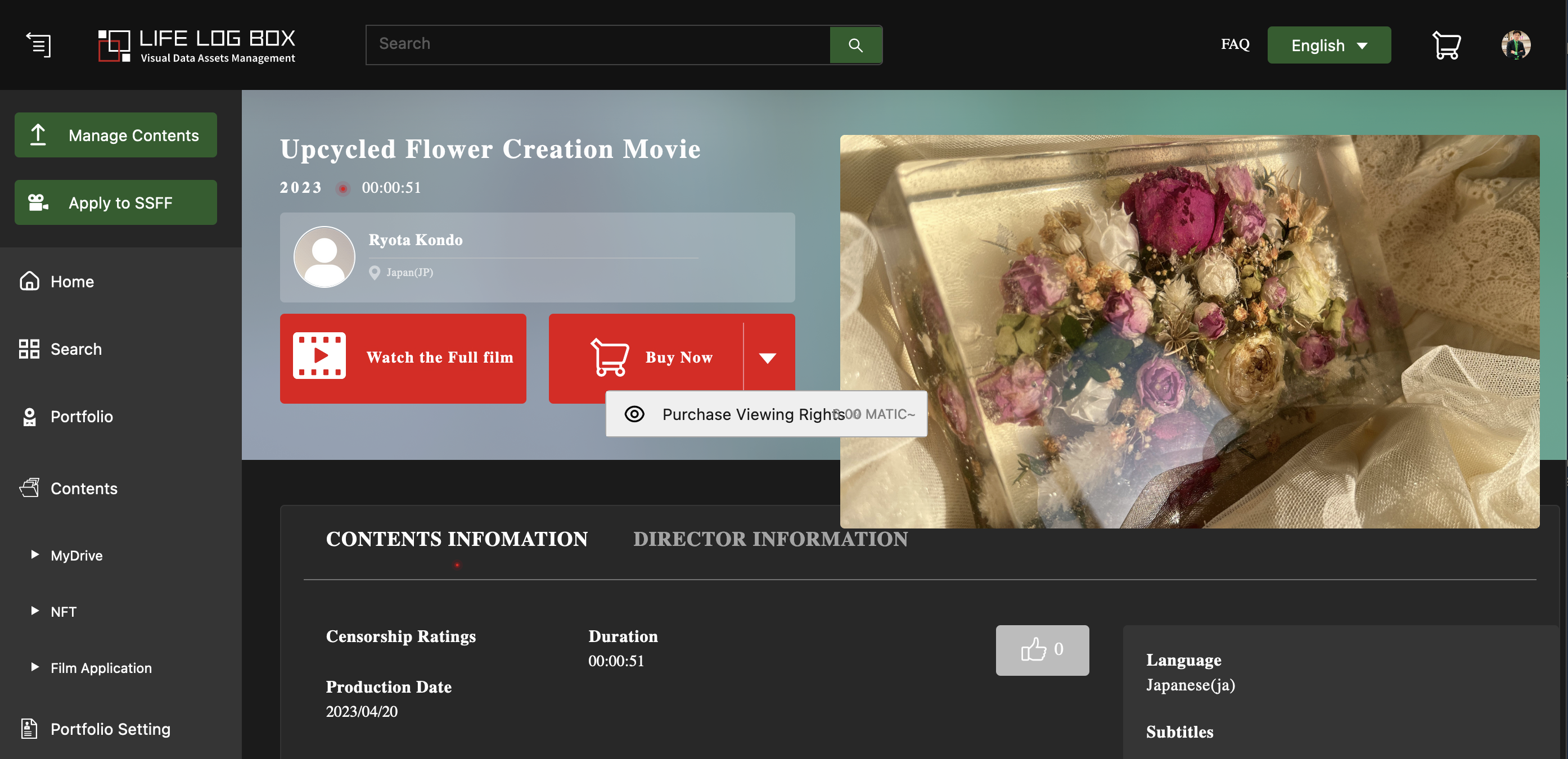The width and height of the screenshot is (1568, 759).
Task: Expand the Buy Now dropdown arrow
Action: pos(768,358)
